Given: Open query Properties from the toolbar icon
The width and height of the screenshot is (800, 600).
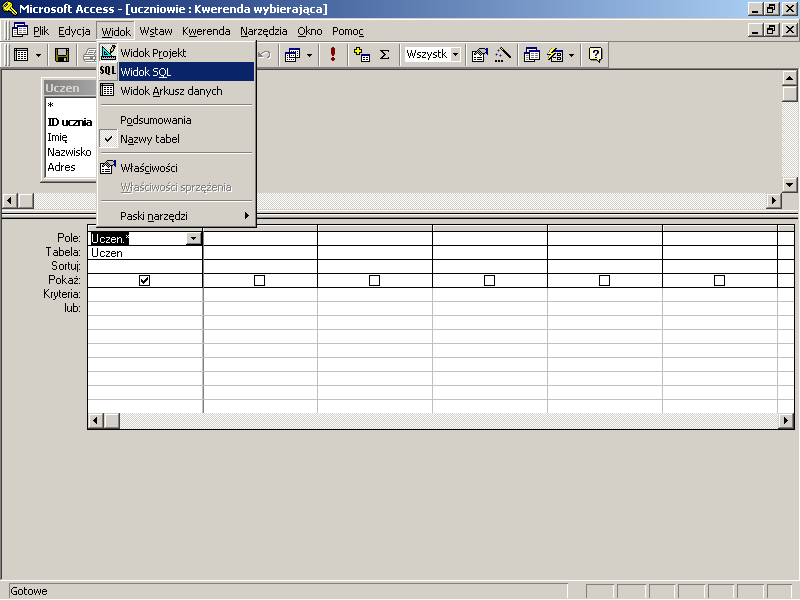Looking at the screenshot, I should [x=479, y=55].
